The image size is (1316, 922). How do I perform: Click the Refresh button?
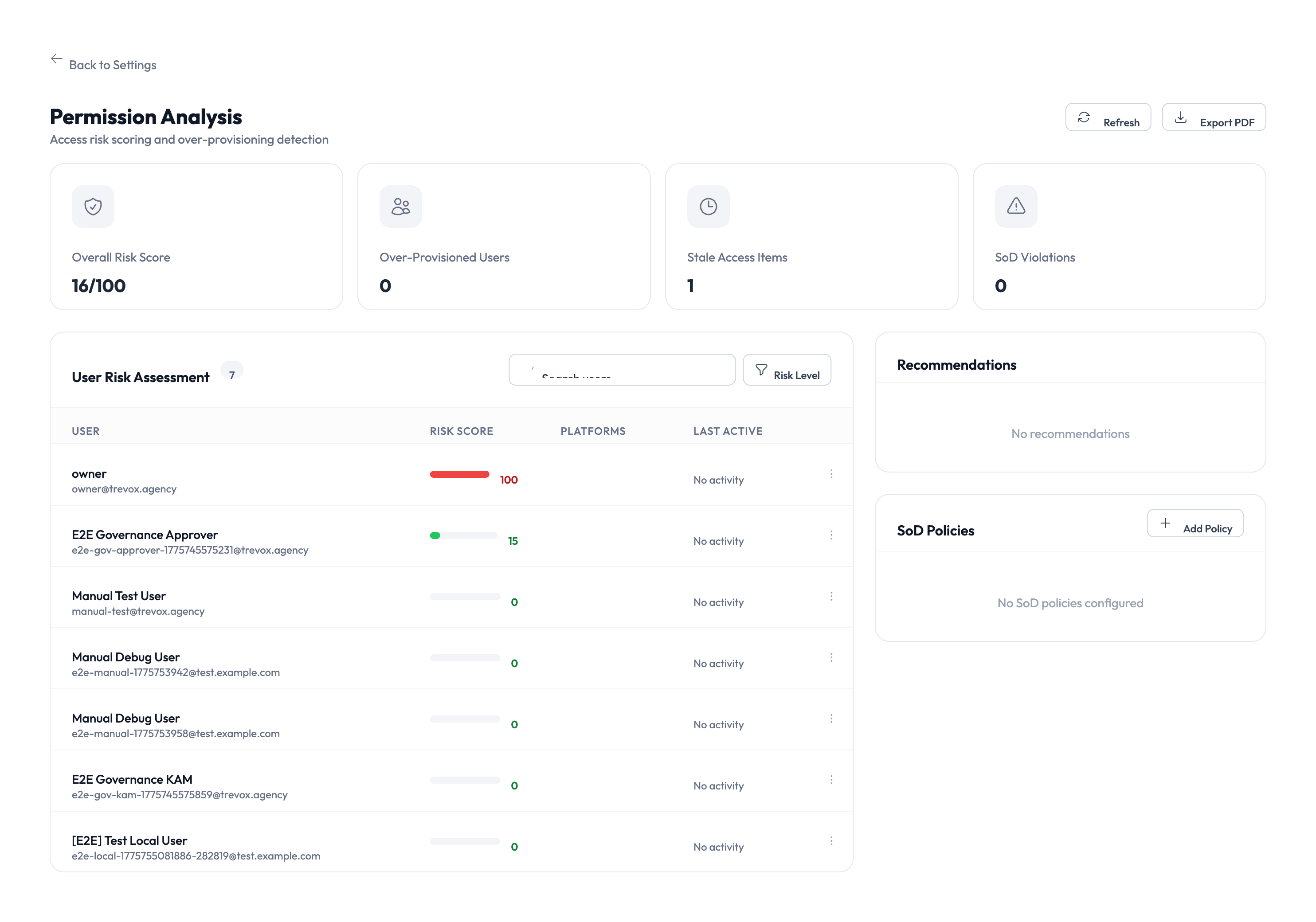[x=1108, y=118]
